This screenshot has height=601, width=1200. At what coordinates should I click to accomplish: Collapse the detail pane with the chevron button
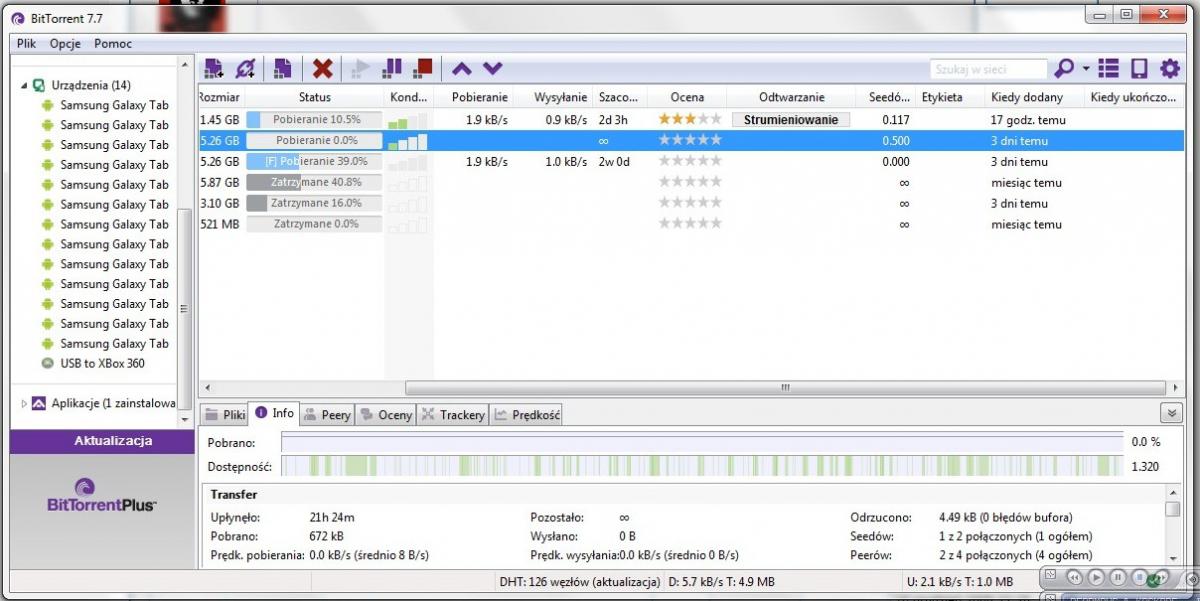(x=1169, y=414)
